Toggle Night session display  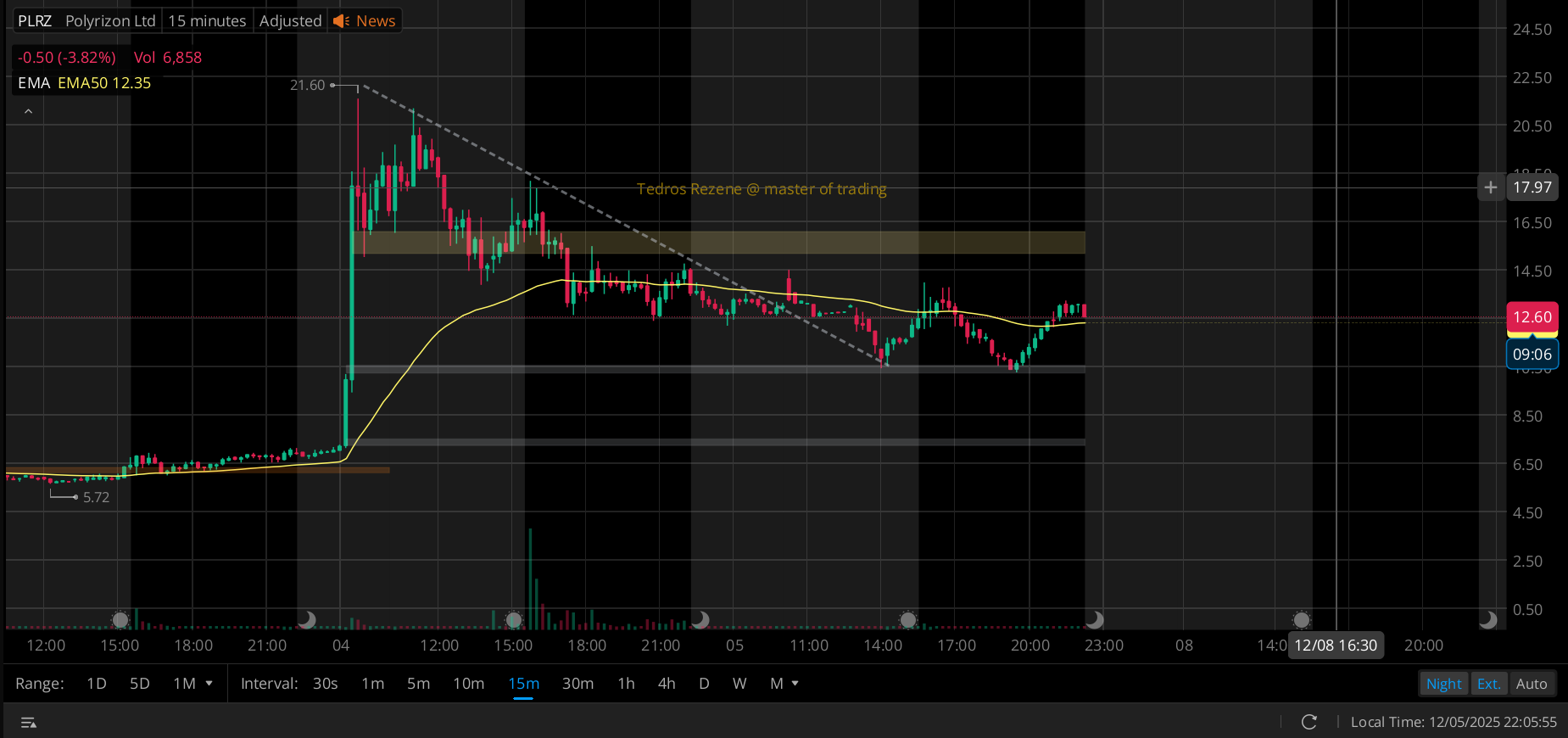(x=1443, y=684)
